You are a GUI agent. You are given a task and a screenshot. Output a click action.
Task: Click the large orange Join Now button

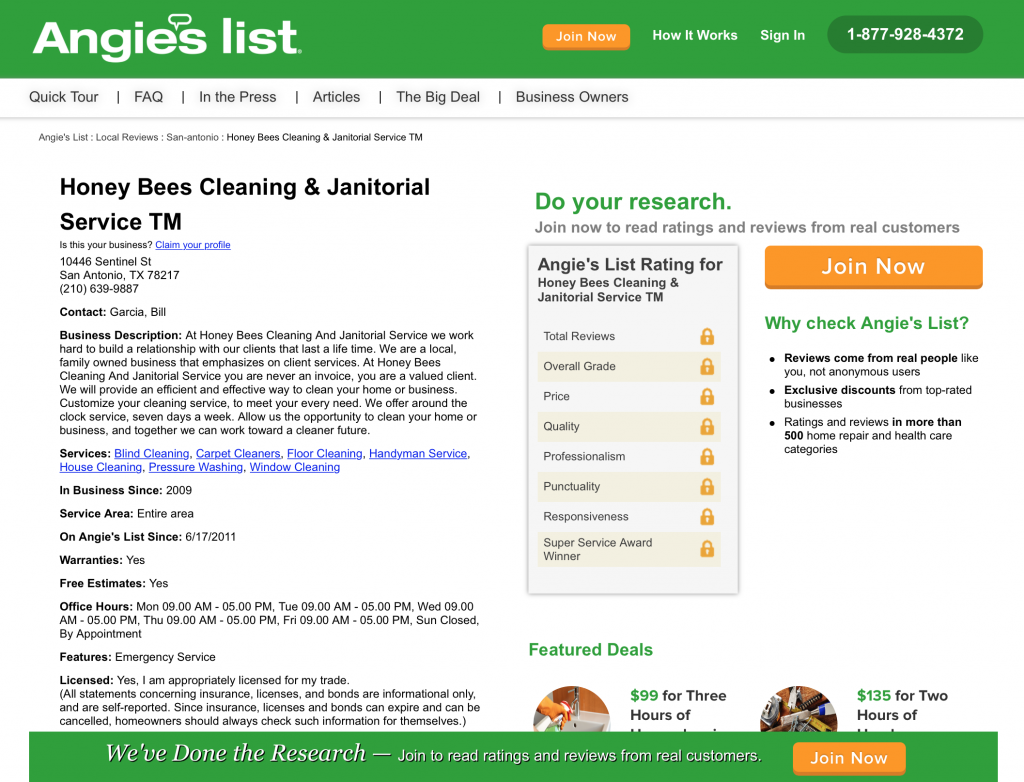click(x=873, y=267)
